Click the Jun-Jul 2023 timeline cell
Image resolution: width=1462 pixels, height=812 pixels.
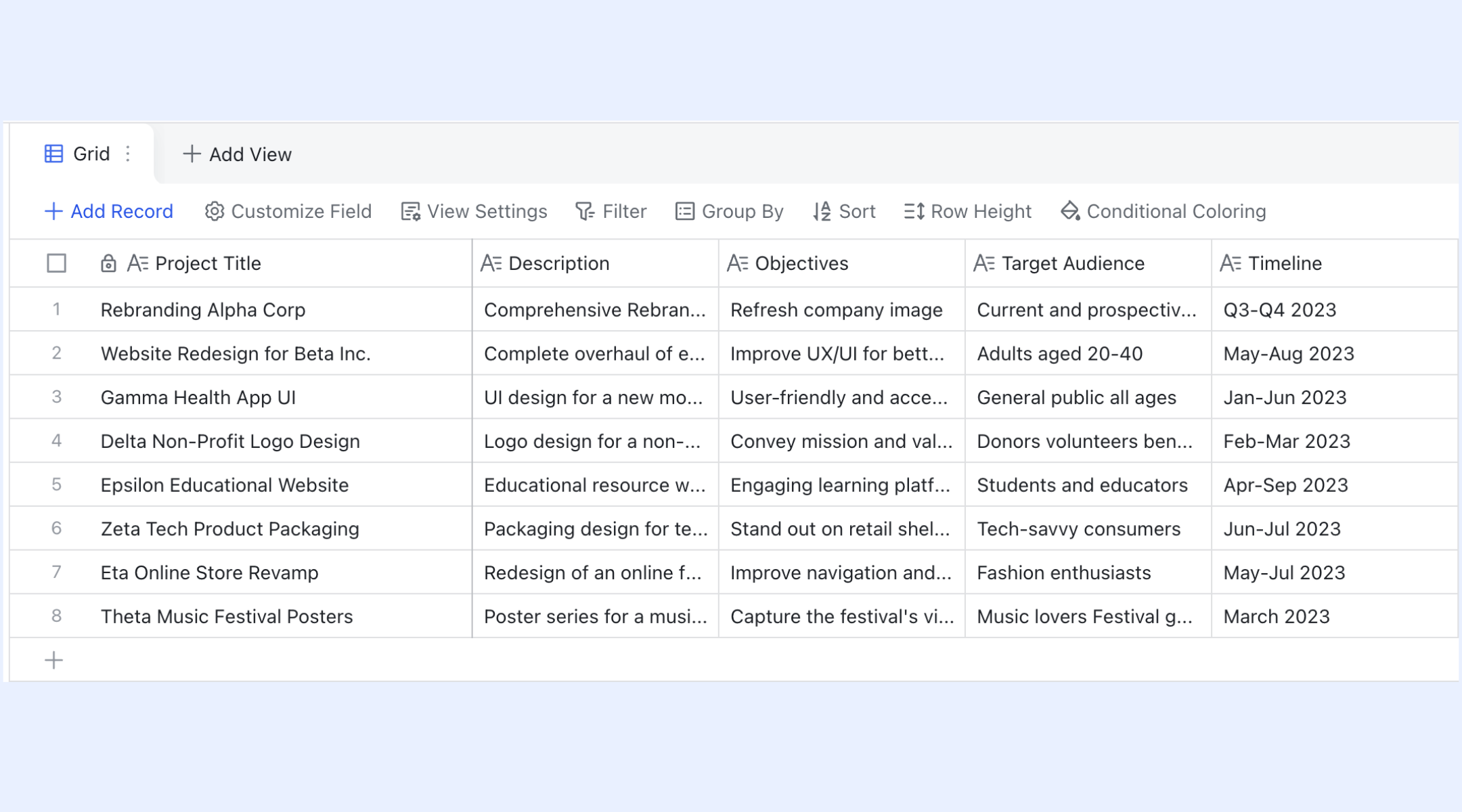tap(1335, 528)
